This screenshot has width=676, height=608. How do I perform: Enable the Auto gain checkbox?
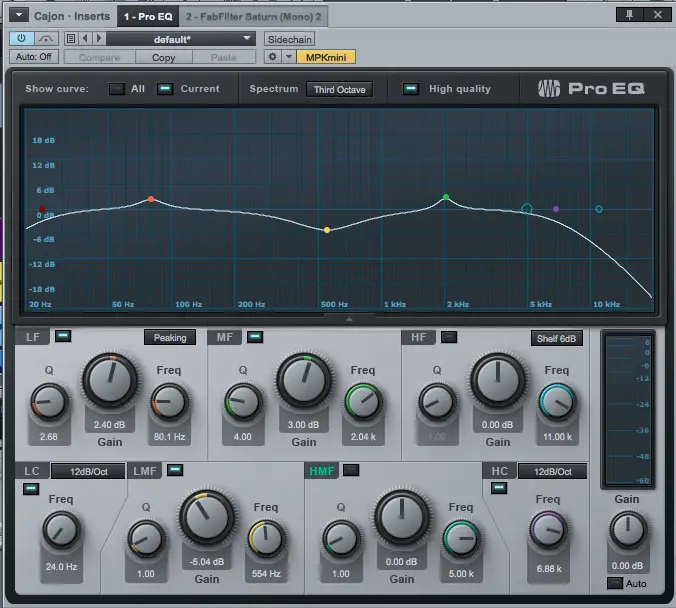tap(615, 583)
